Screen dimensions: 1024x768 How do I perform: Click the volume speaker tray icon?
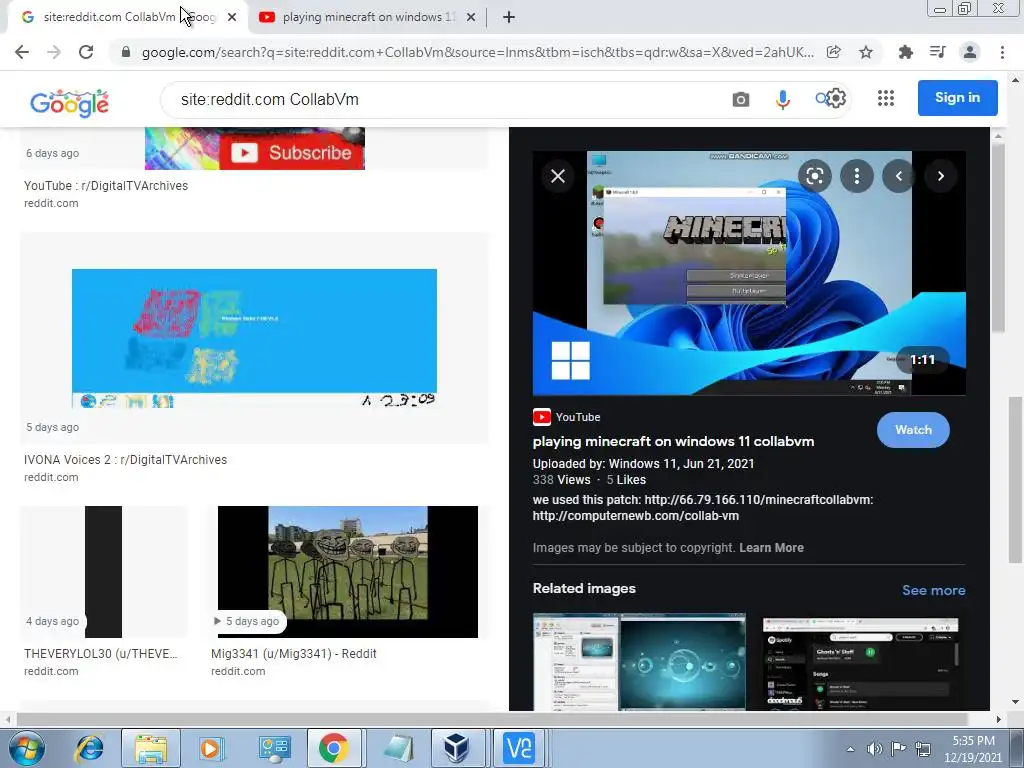click(x=874, y=749)
